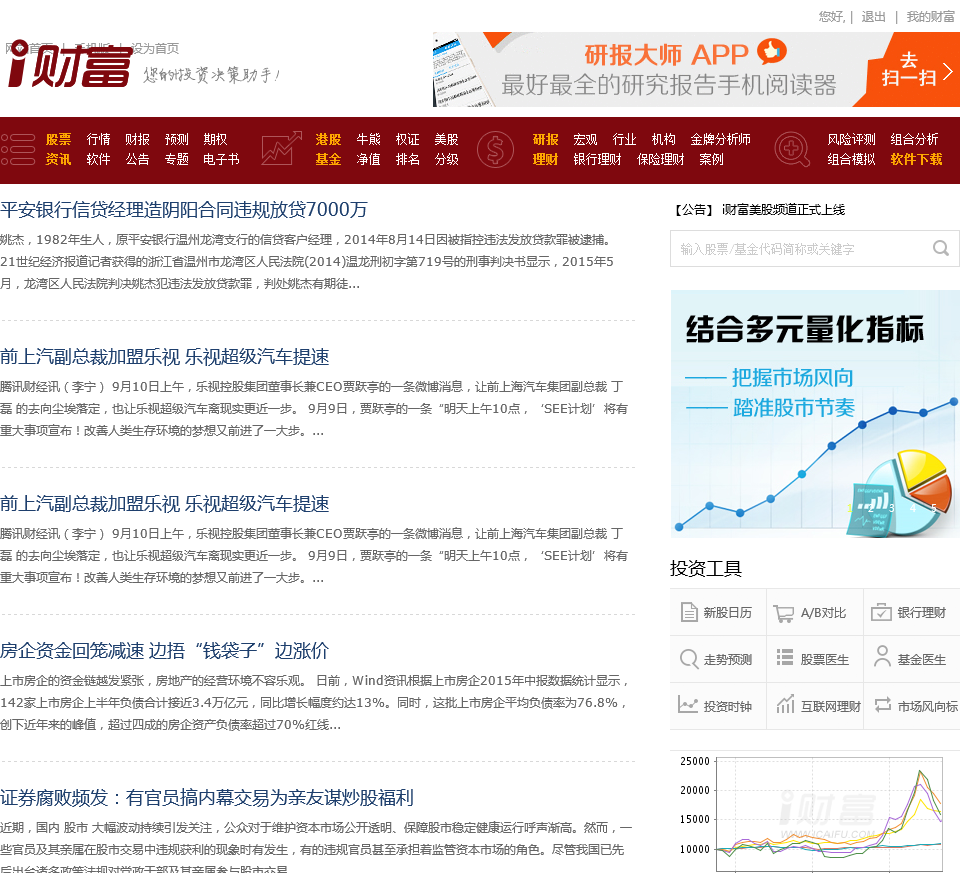Click the 我的财富 link
The image size is (960, 873).
930,17
